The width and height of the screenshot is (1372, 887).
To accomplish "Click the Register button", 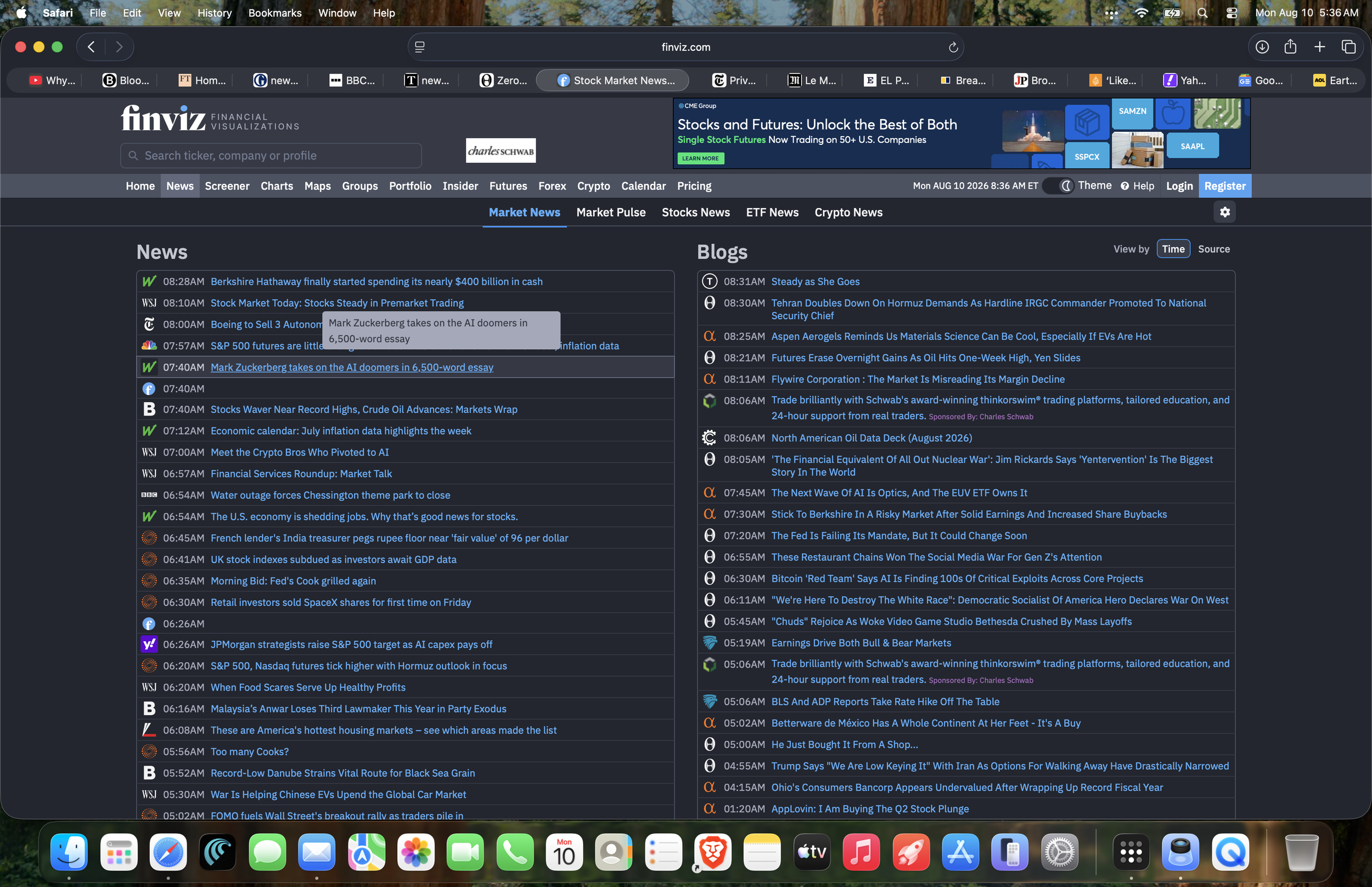I will [1224, 186].
